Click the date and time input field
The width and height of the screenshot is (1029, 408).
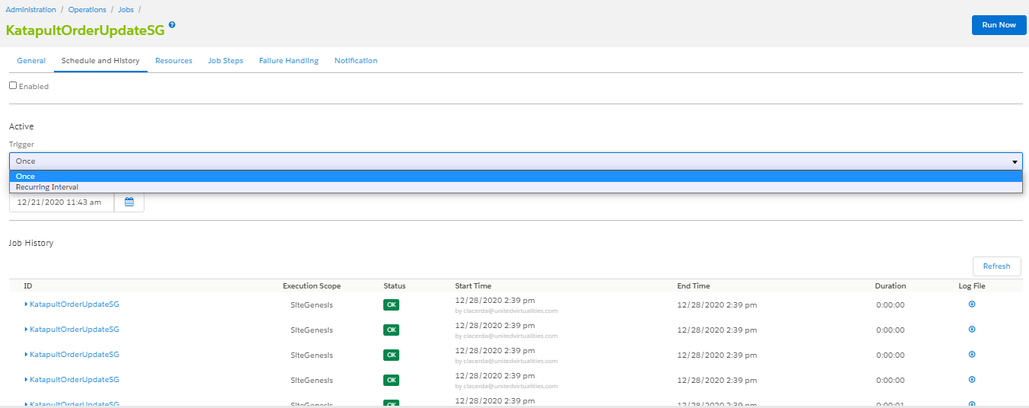click(x=62, y=203)
